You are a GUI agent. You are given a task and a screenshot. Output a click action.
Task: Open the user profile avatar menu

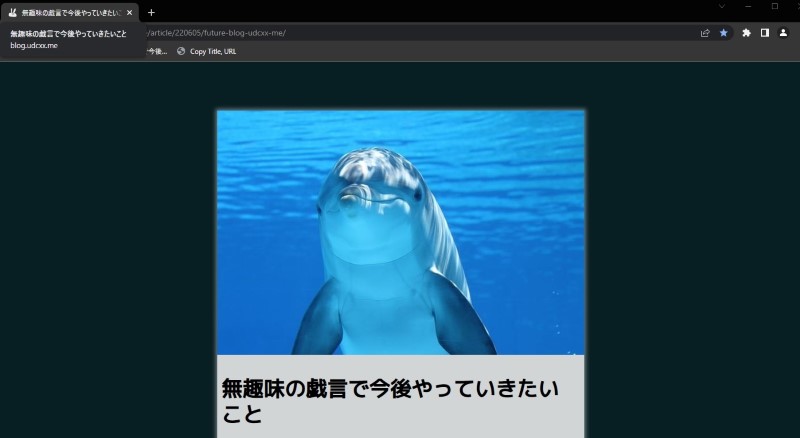783,33
